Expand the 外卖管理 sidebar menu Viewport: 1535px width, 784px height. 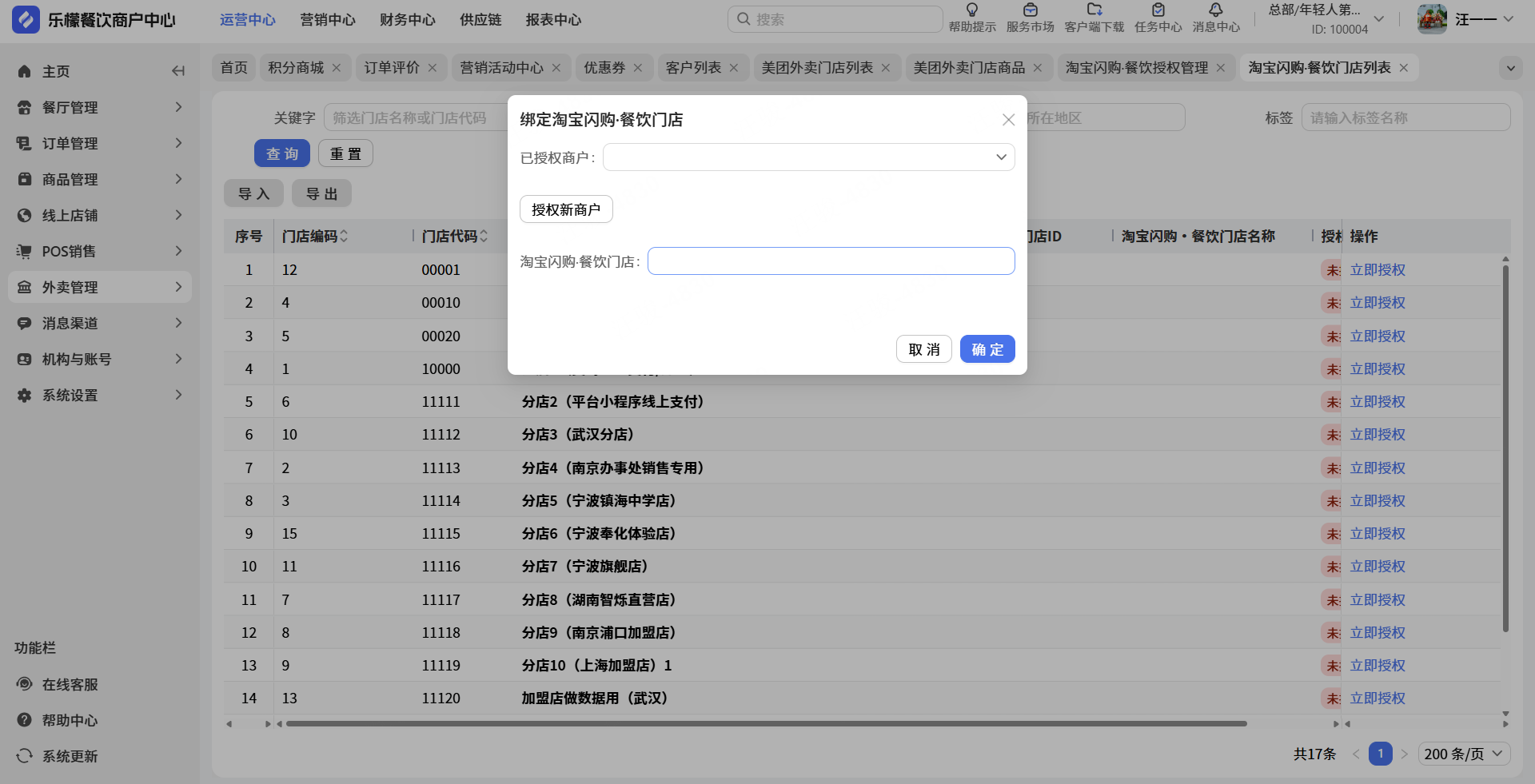click(x=100, y=287)
